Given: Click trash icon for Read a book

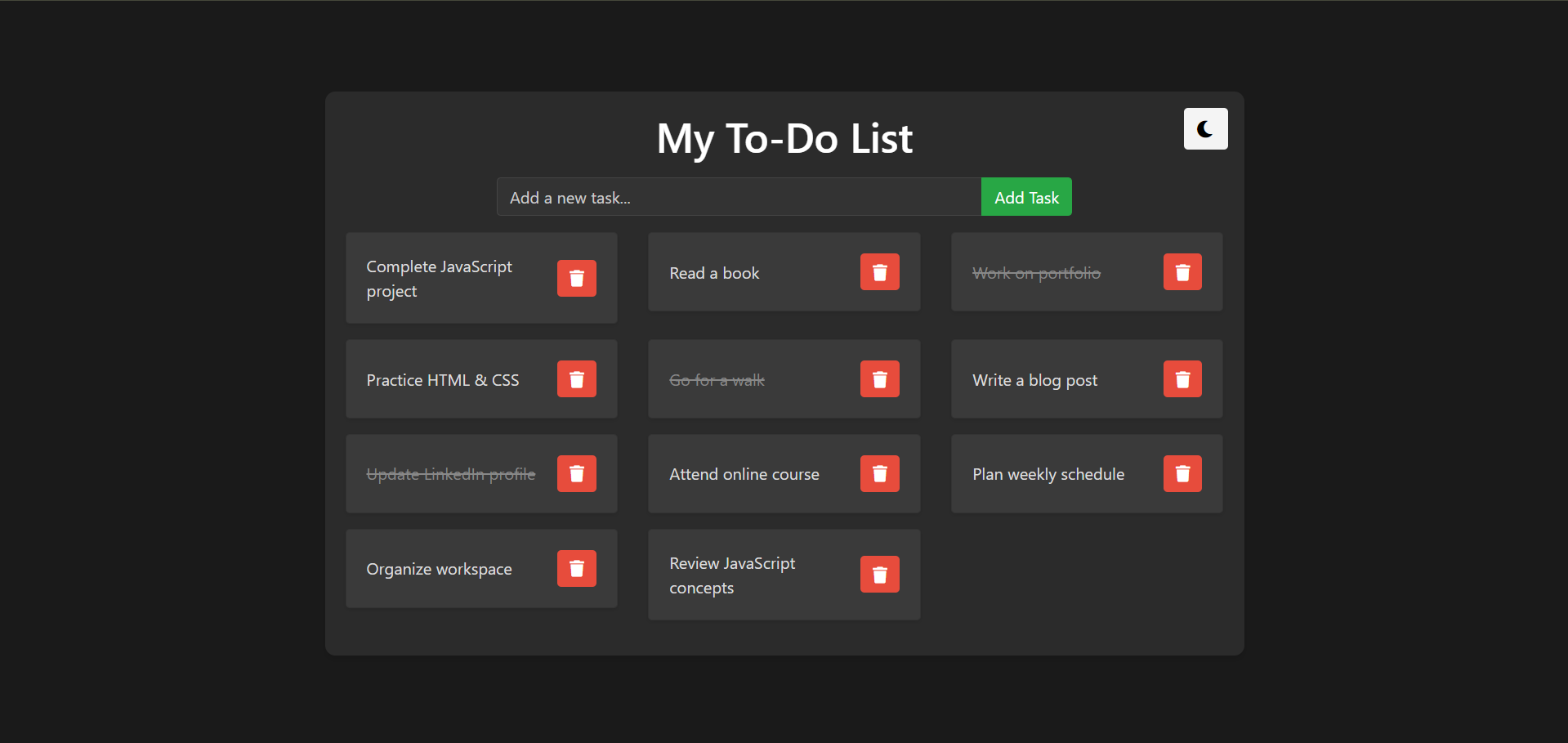Looking at the screenshot, I should pyautogui.click(x=879, y=272).
